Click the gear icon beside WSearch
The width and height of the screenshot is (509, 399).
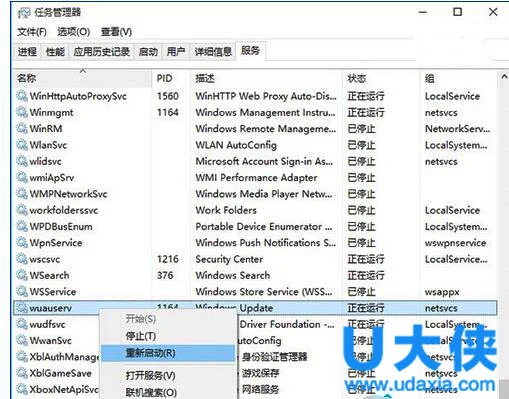coord(22,275)
